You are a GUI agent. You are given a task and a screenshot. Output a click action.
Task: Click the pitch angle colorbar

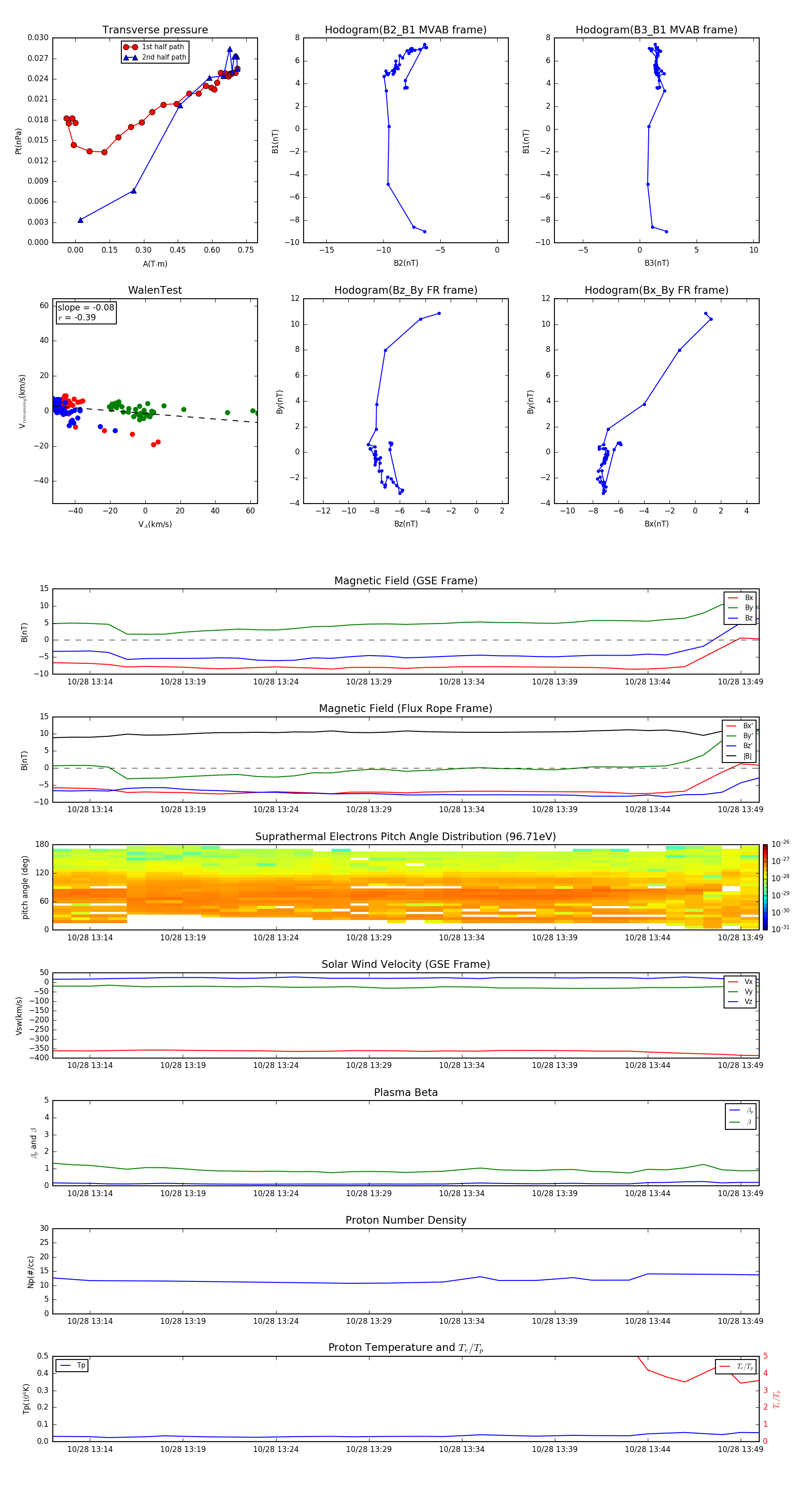pyautogui.click(x=765, y=887)
